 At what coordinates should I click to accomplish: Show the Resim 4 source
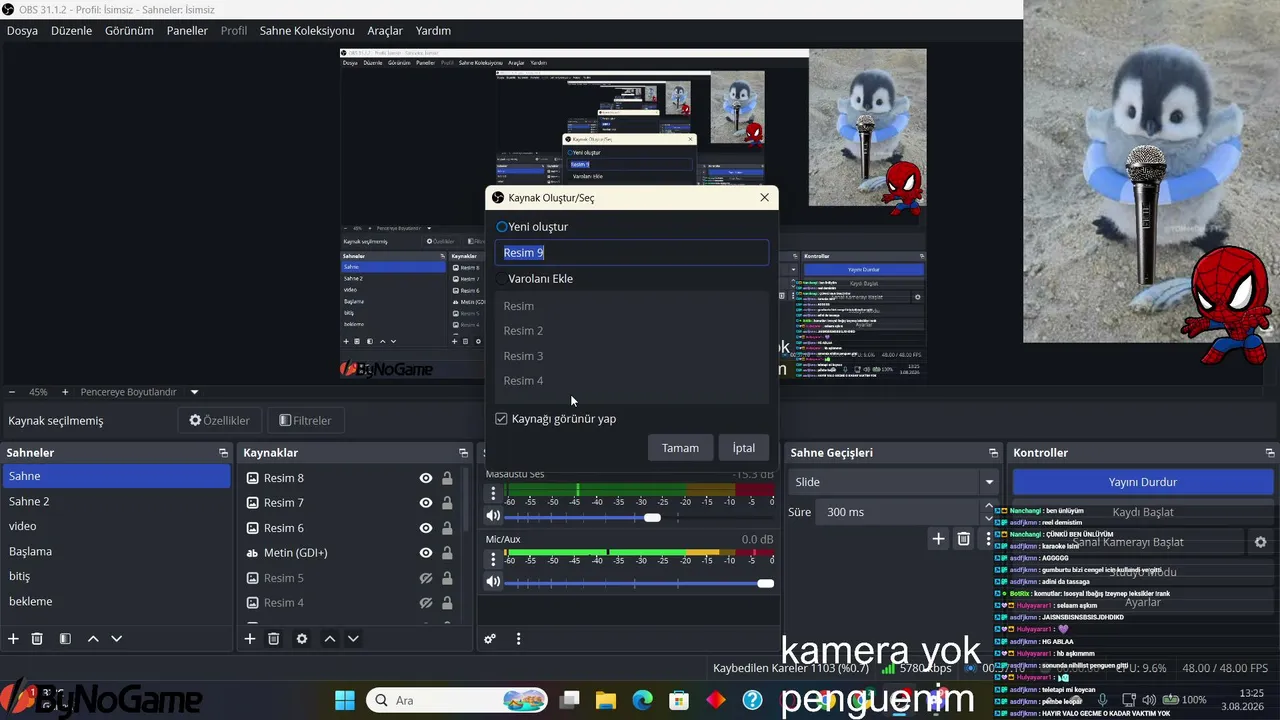tap(425, 603)
